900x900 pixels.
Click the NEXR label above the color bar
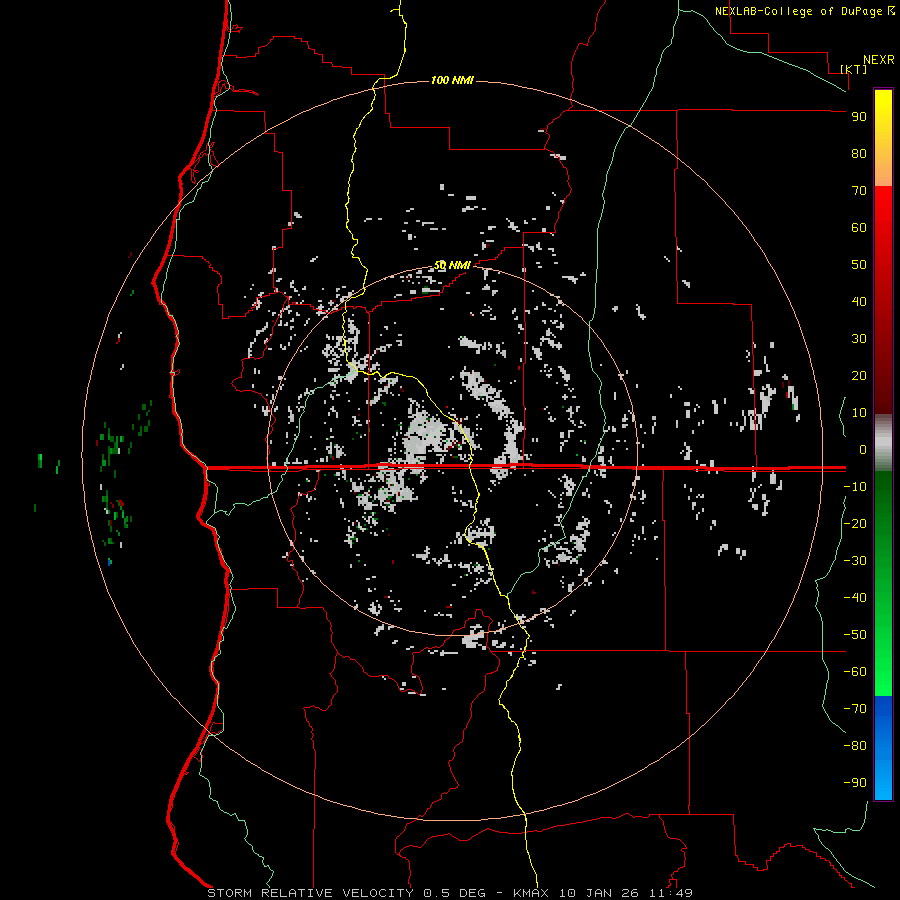[879, 60]
